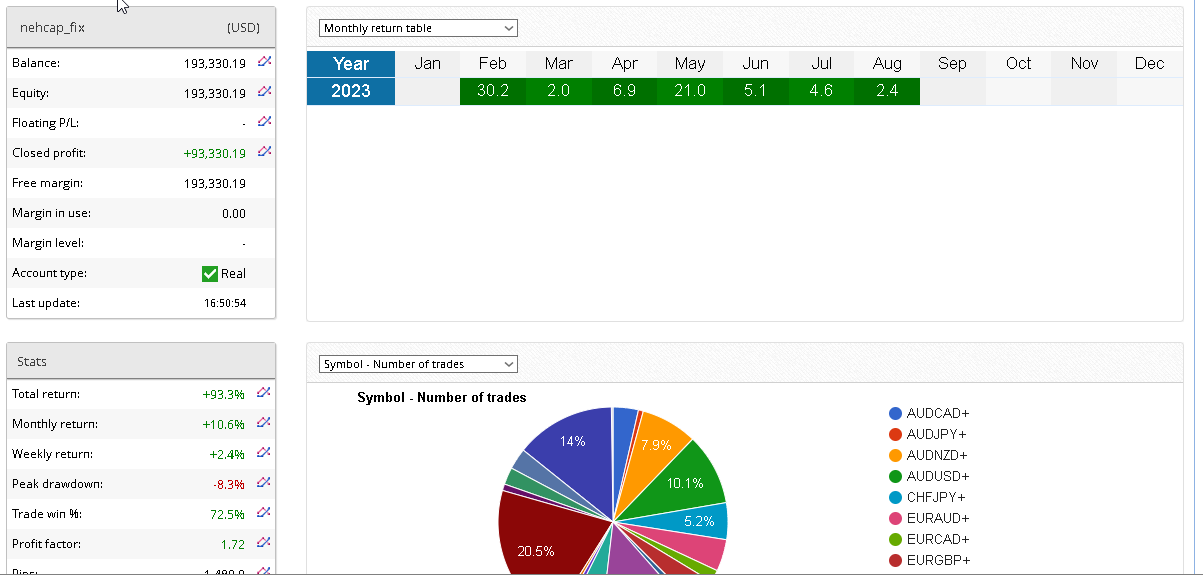The image size is (1203, 577).
Task: Click the Feb 30.2 return cell
Action: [x=492, y=91]
